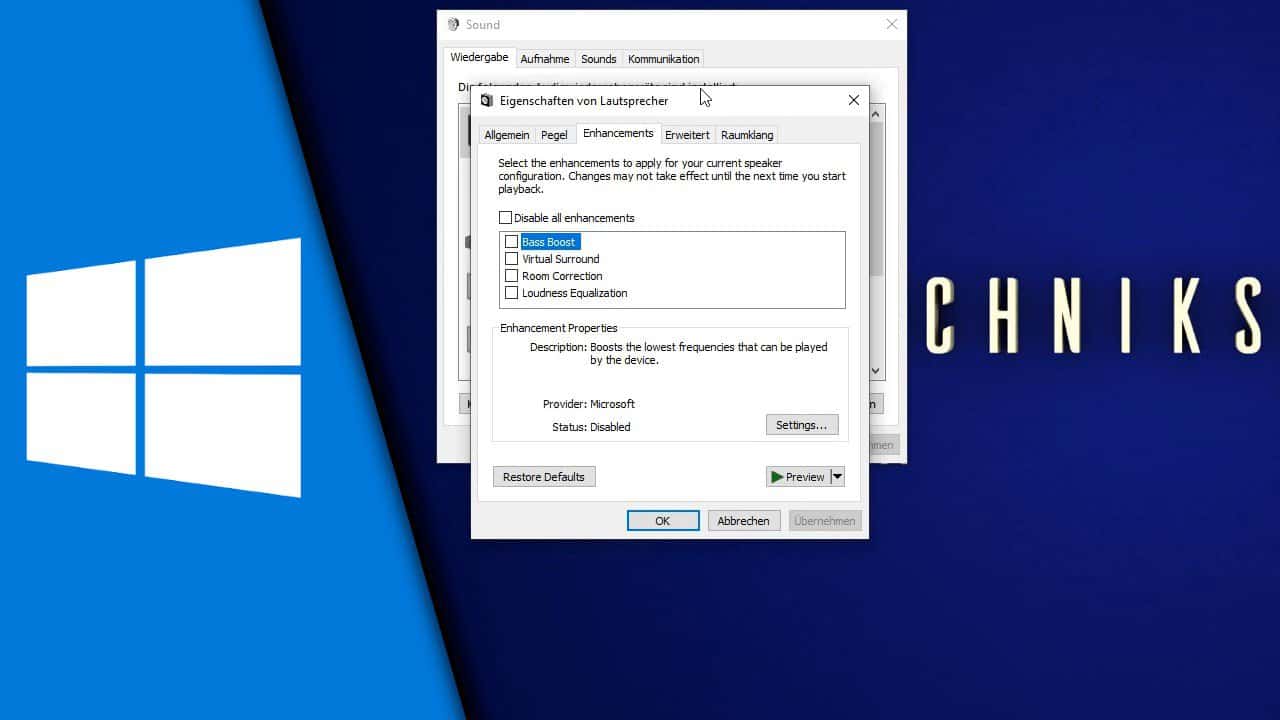Viewport: 1280px width, 720px height.
Task: Select the Bass Boost list entry text
Action: [x=548, y=242]
